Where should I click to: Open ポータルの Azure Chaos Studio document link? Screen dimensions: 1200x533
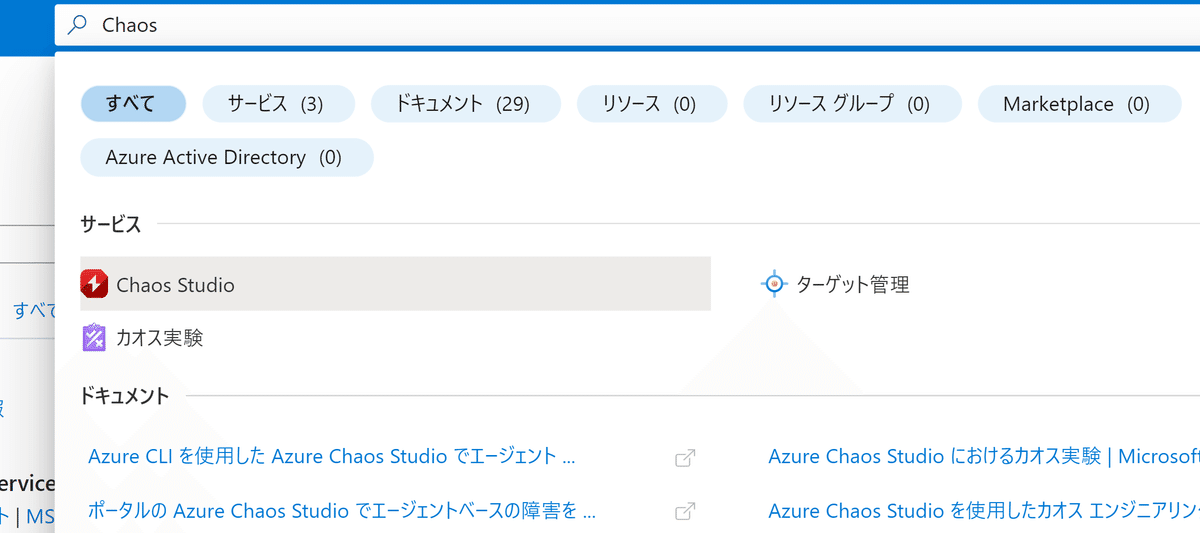pyautogui.click(x=342, y=511)
